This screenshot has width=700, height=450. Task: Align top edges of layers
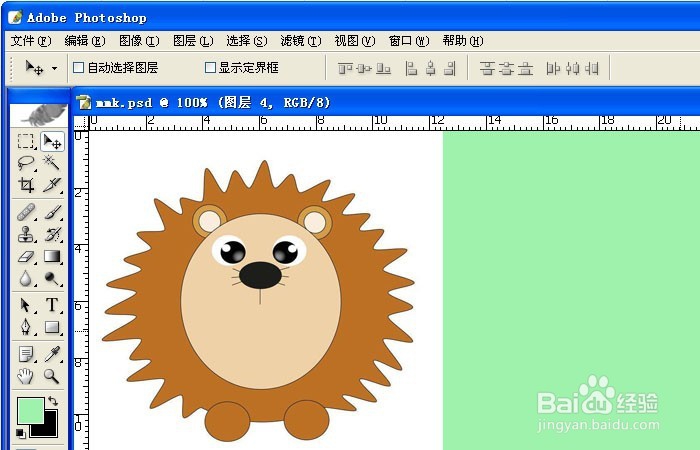[345, 68]
